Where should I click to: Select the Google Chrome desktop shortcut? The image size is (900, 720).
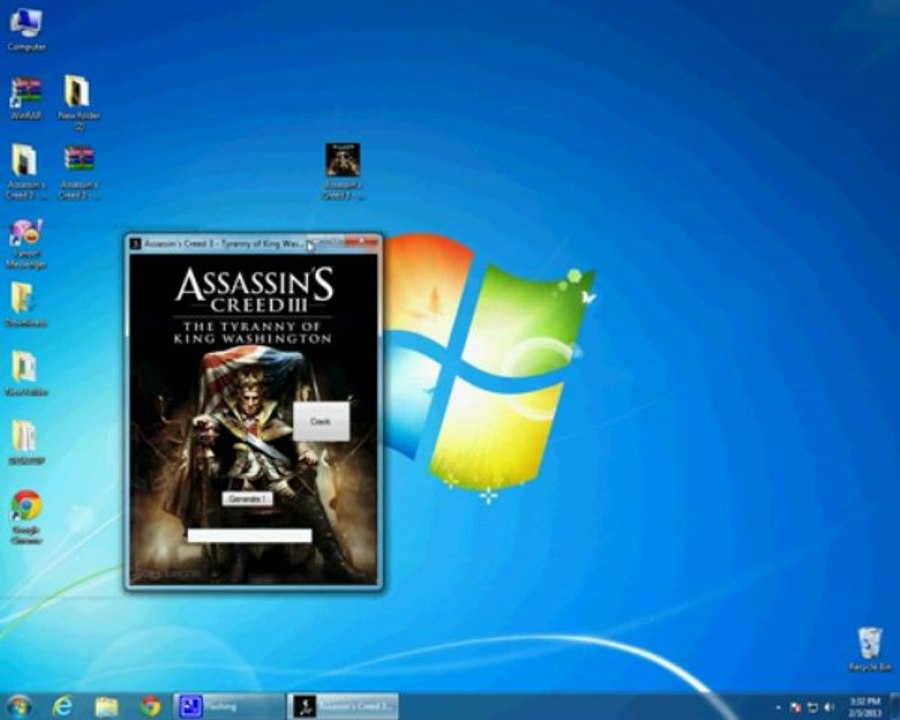26,517
